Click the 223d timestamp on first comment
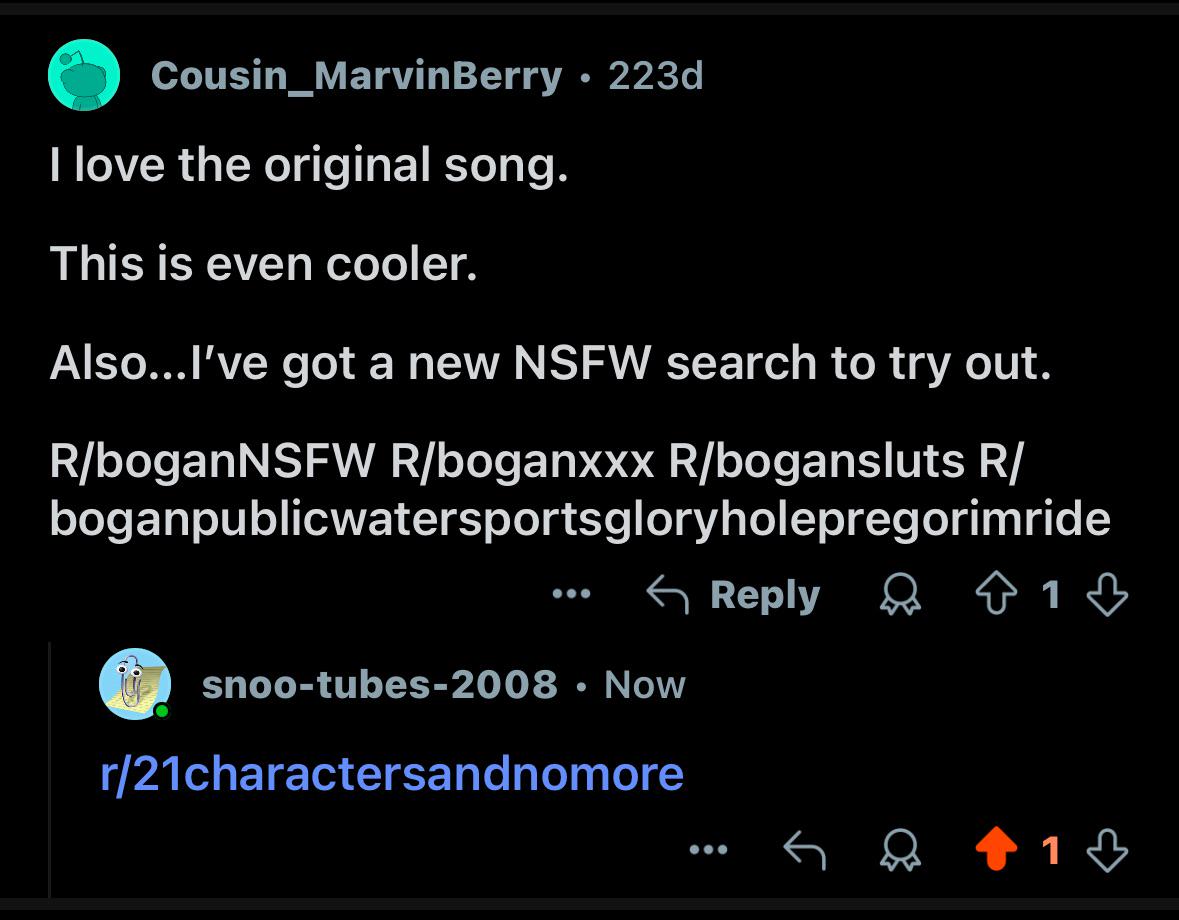The width and height of the screenshot is (1179, 920). point(656,76)
